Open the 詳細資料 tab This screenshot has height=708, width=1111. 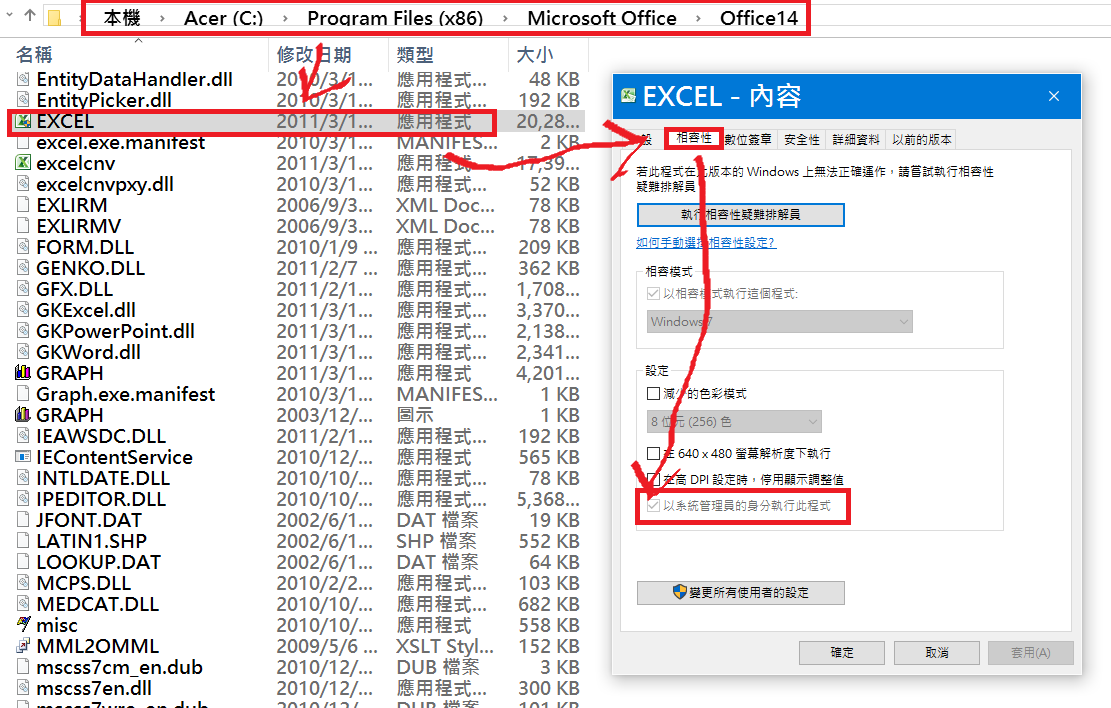coord(856,140)
